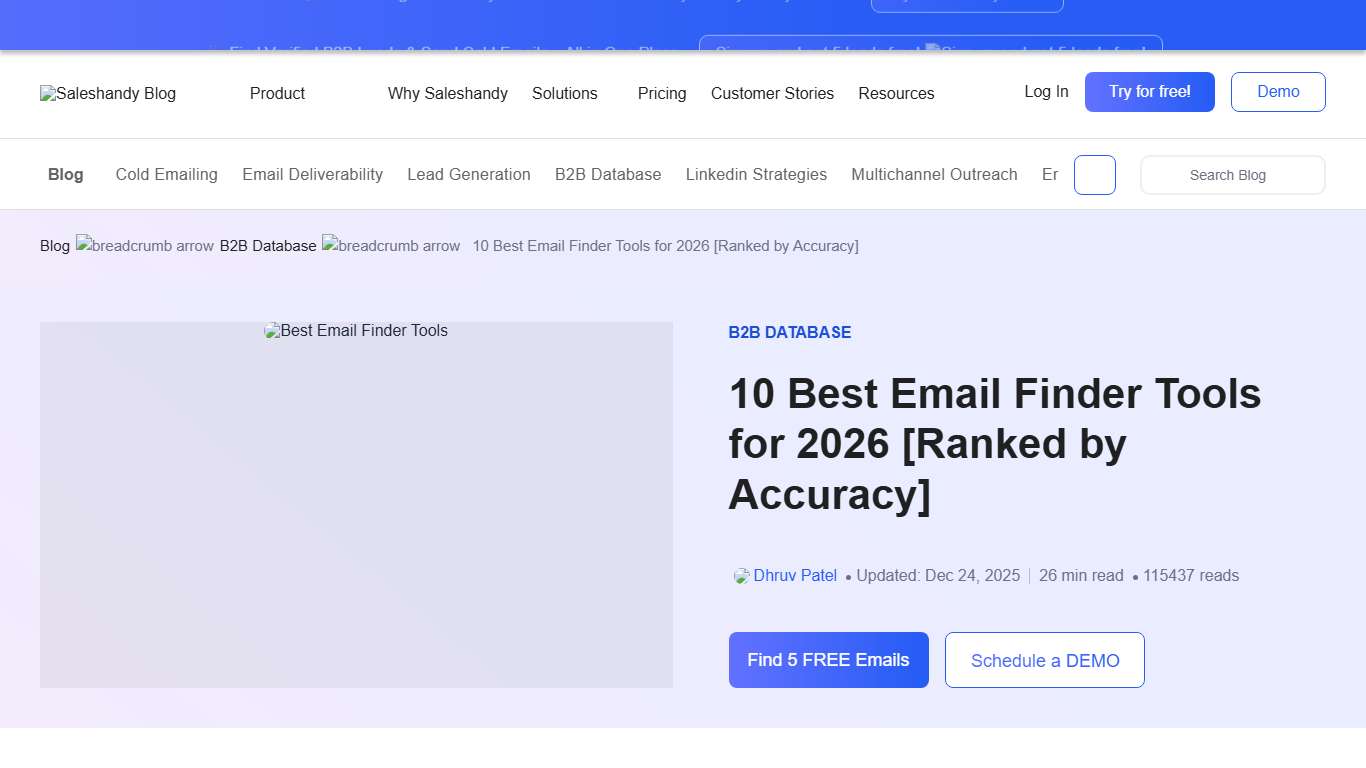The image size is (1366, 768).
Task: Click the Schedule a DEMO button
Action: tap(1044, 660)
